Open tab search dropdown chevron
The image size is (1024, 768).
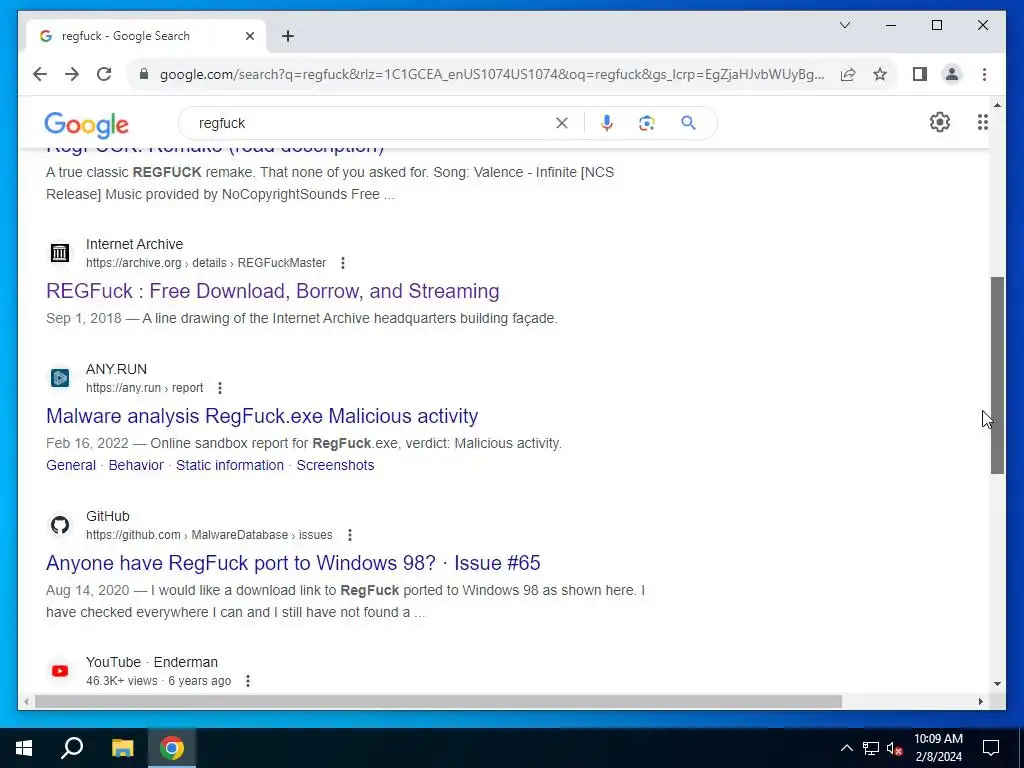[845, 25]
